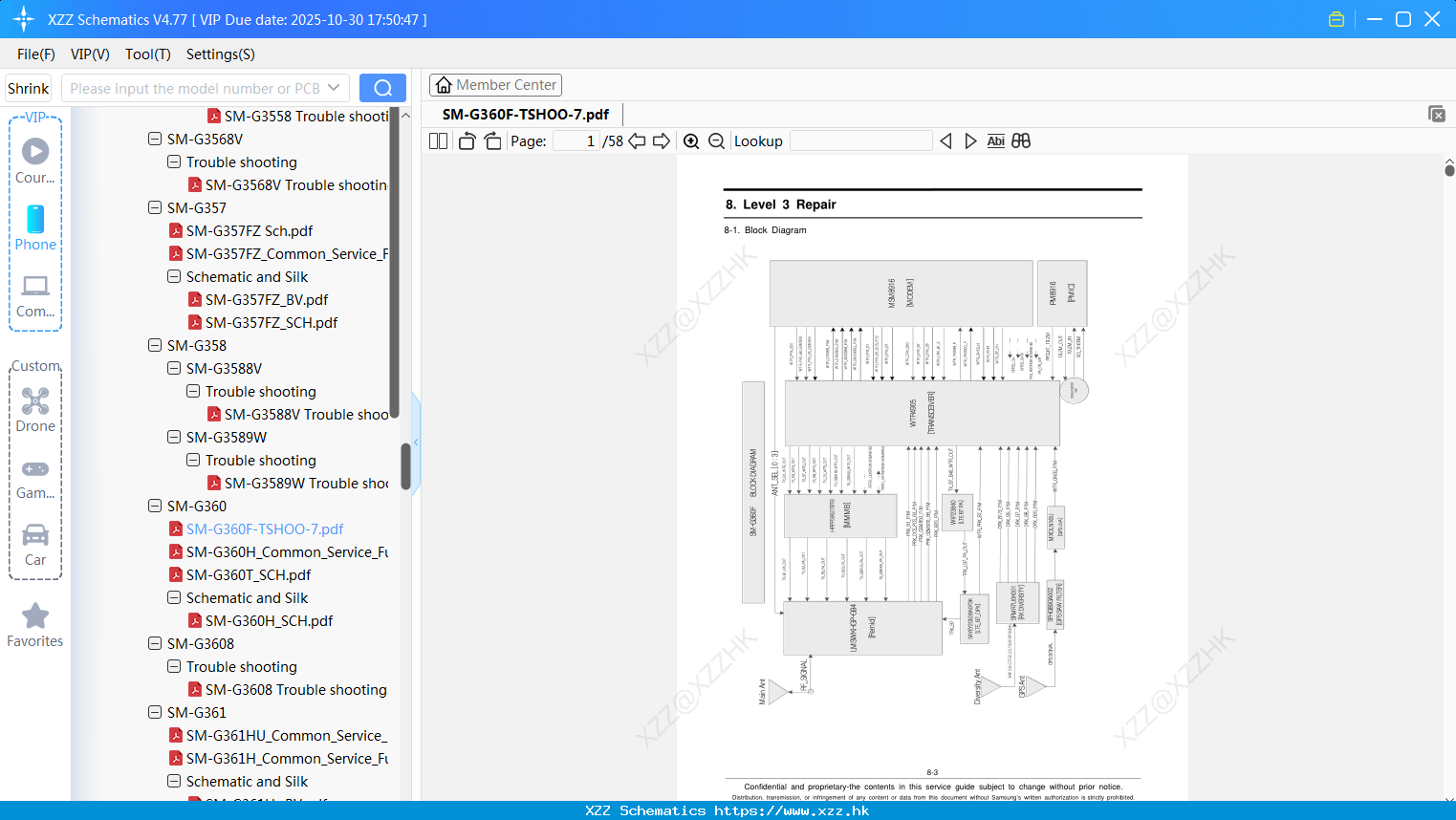This screenshot has height=820, width=1456.
Task: Open Member Center
Action: (495, 85)
